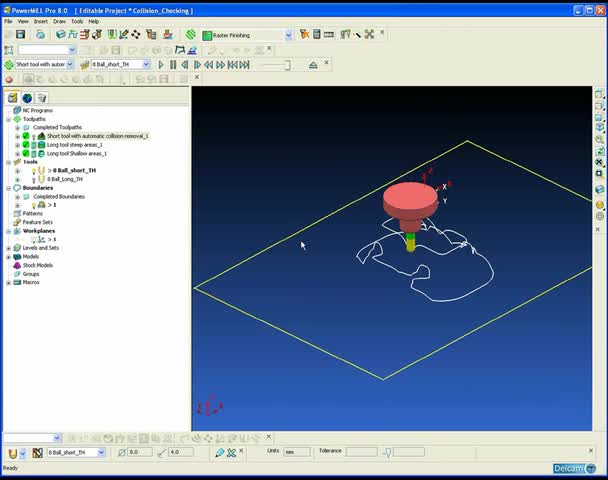Open the Insert menu
608x480 pixels.
coord(41,21)
